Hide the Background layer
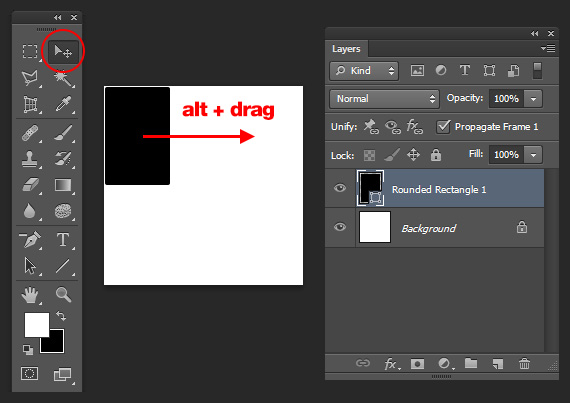The height and width of the screenshot is (403, 570). (x=340, y=227)
